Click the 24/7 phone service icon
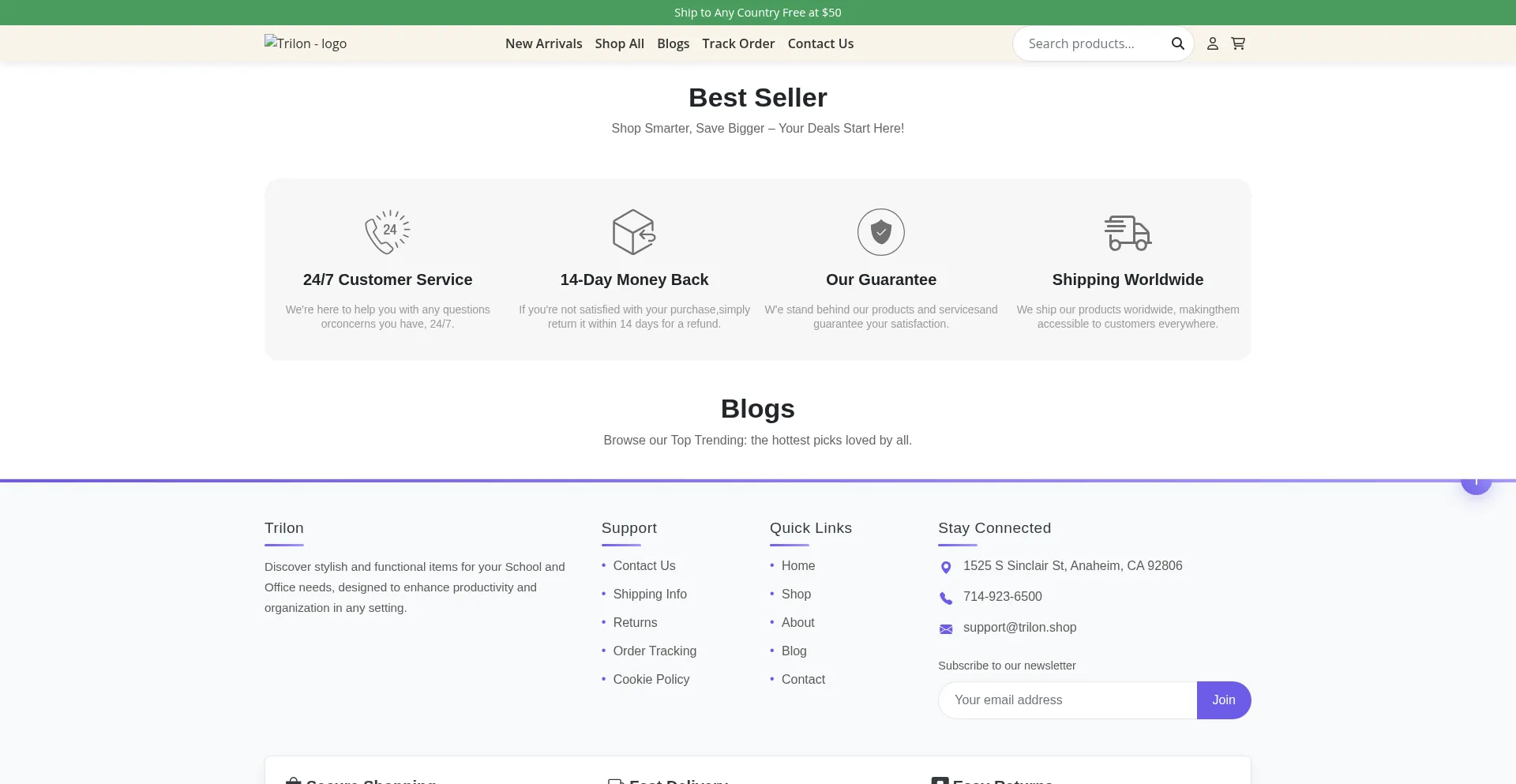Image resolution: width=1516 pixels, height=784 pixels. 387,232
